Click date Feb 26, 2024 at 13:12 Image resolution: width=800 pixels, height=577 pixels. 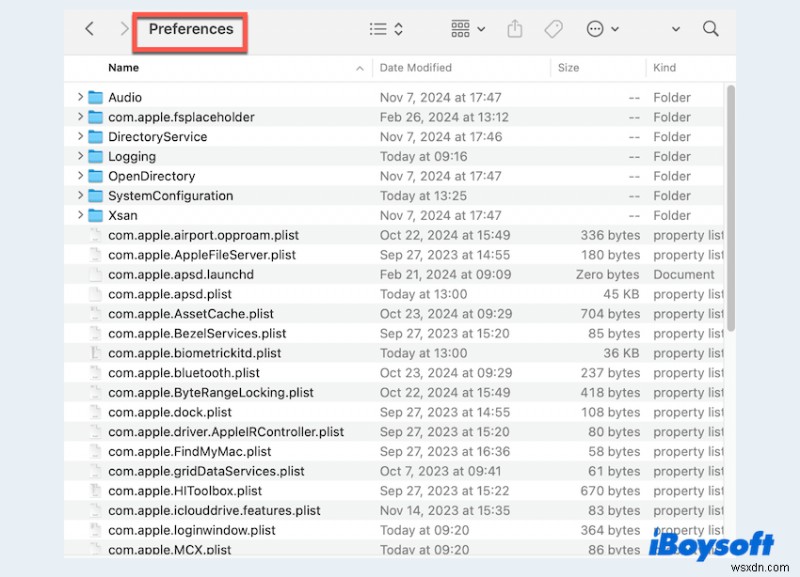pos(444,117)
